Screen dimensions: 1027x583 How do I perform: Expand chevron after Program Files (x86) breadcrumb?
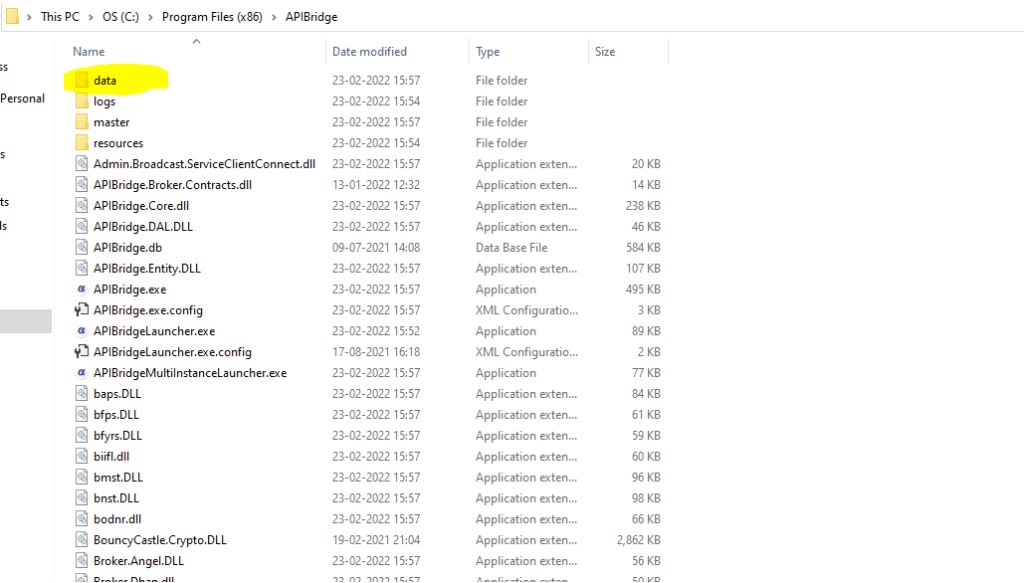point(274,17)
